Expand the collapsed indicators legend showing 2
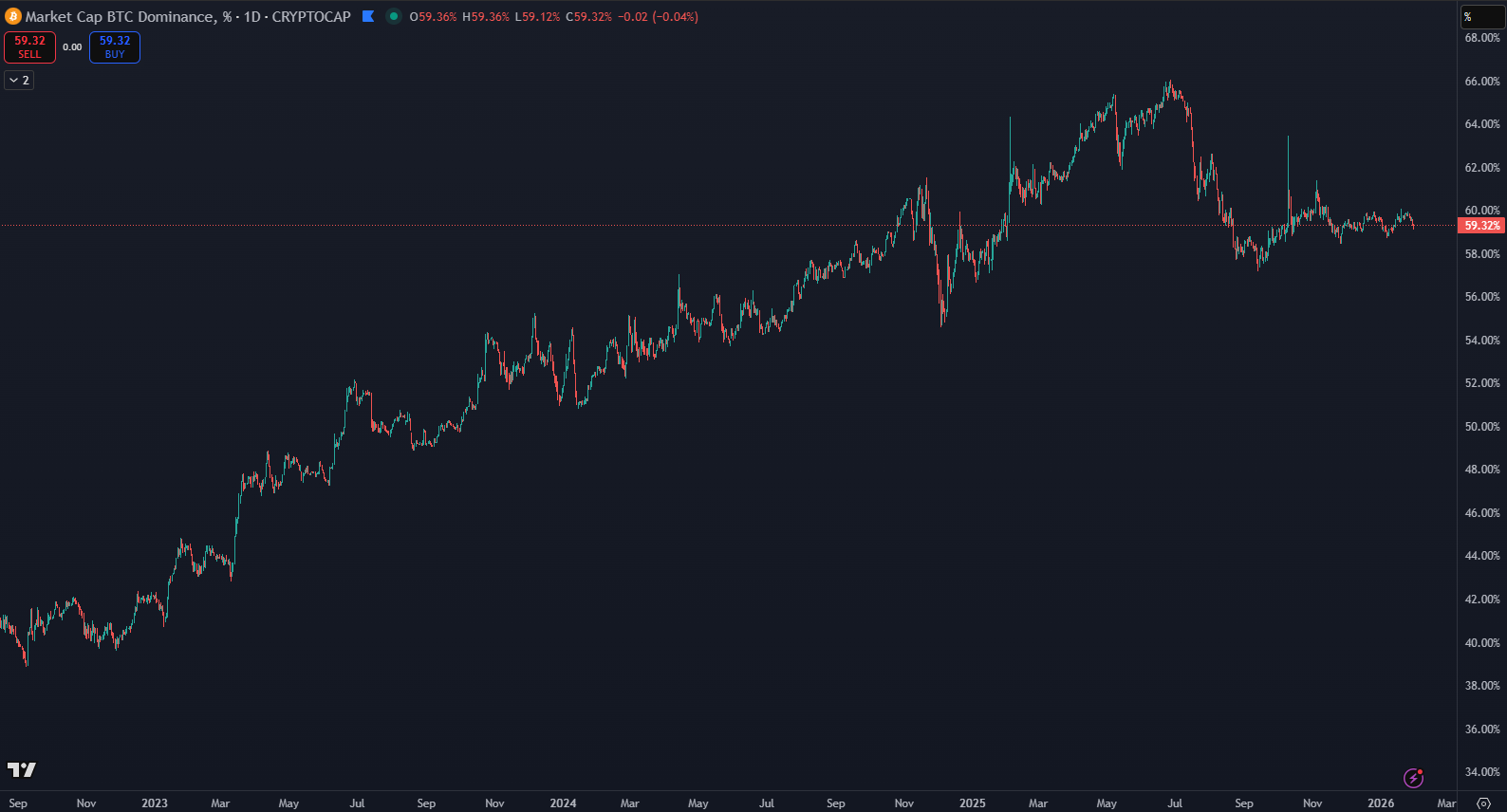Image resolution: width=1507 pixels, height=812 pixels. [19, 81]
